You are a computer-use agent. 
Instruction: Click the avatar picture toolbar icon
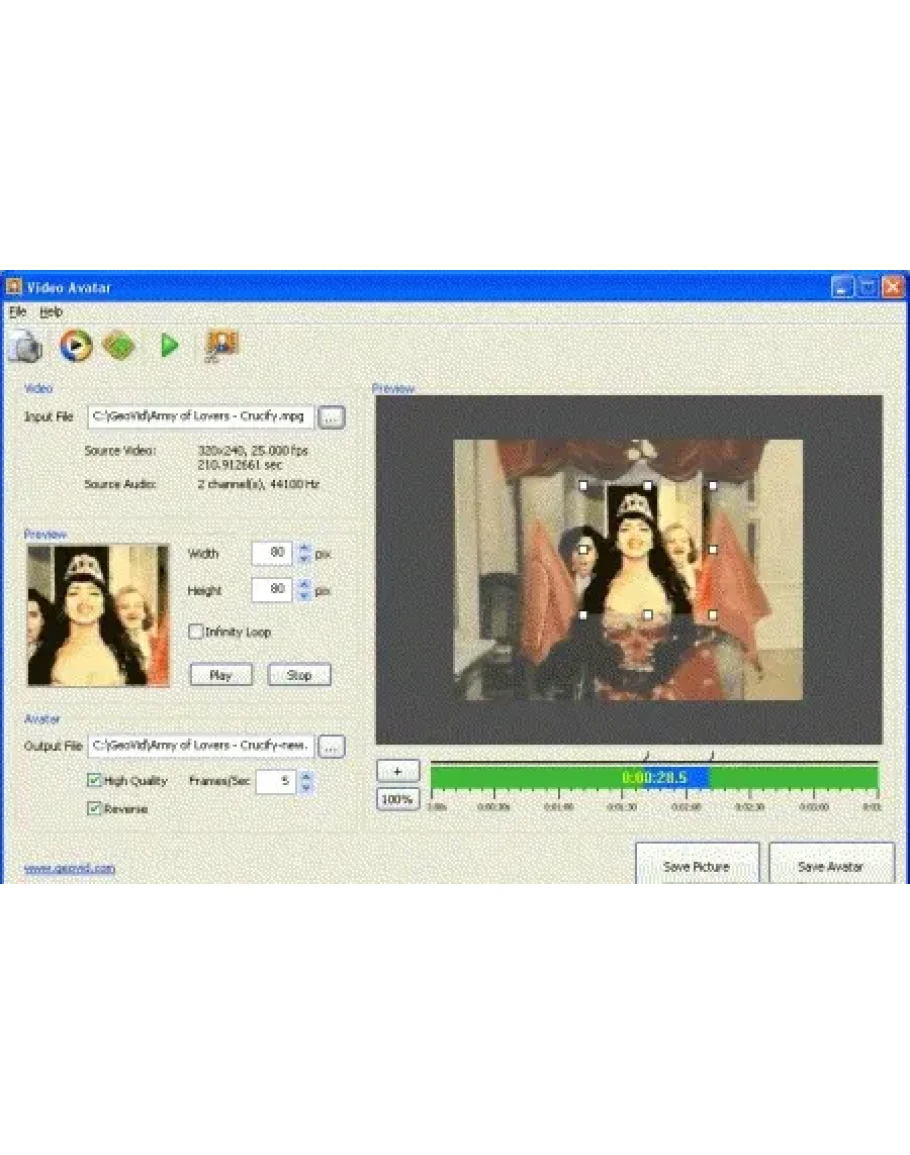coord(221,345)
